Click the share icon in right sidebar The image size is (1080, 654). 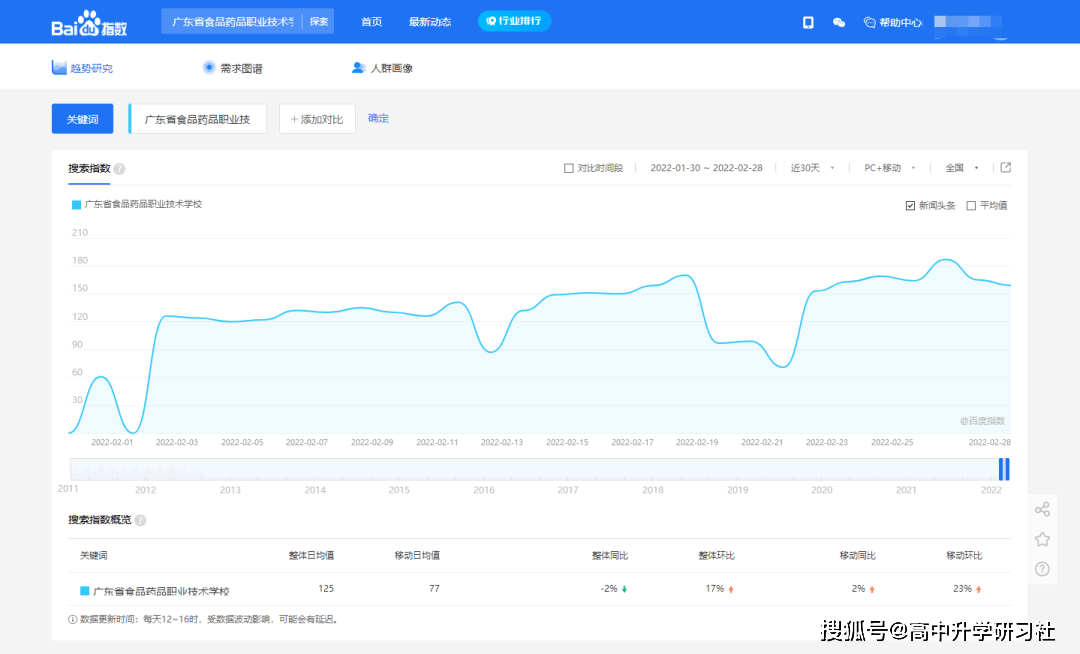[1042, 509]
